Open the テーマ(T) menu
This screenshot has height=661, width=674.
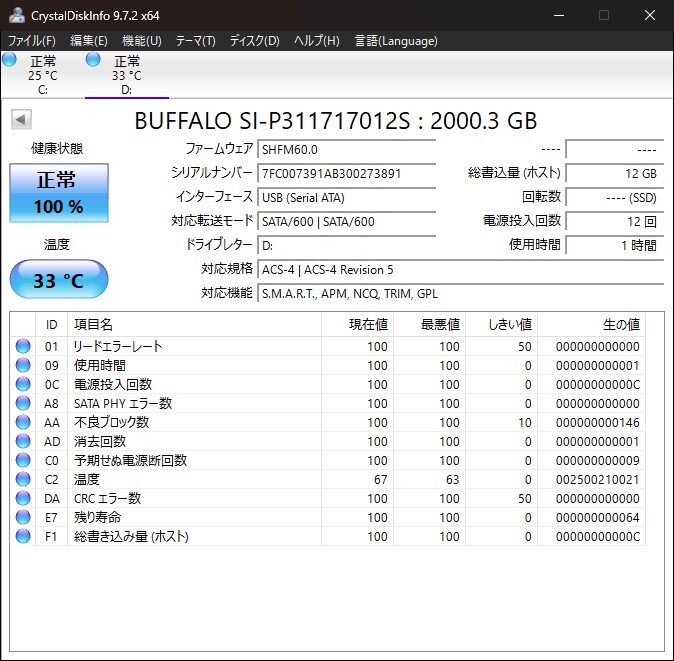[195, 41]
